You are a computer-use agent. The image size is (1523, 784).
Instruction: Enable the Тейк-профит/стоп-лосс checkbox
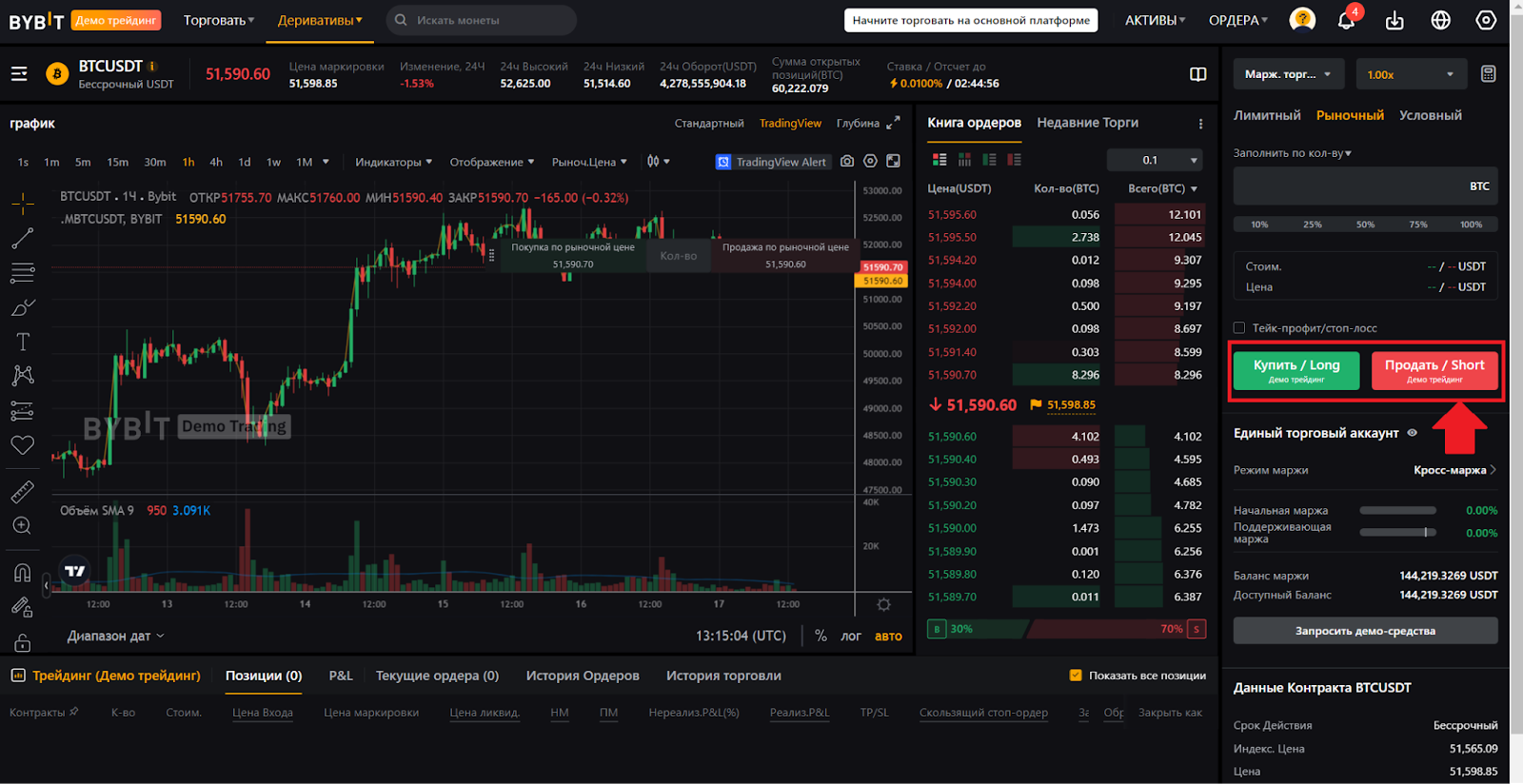pyautogui.click(x=1239, y=328)
